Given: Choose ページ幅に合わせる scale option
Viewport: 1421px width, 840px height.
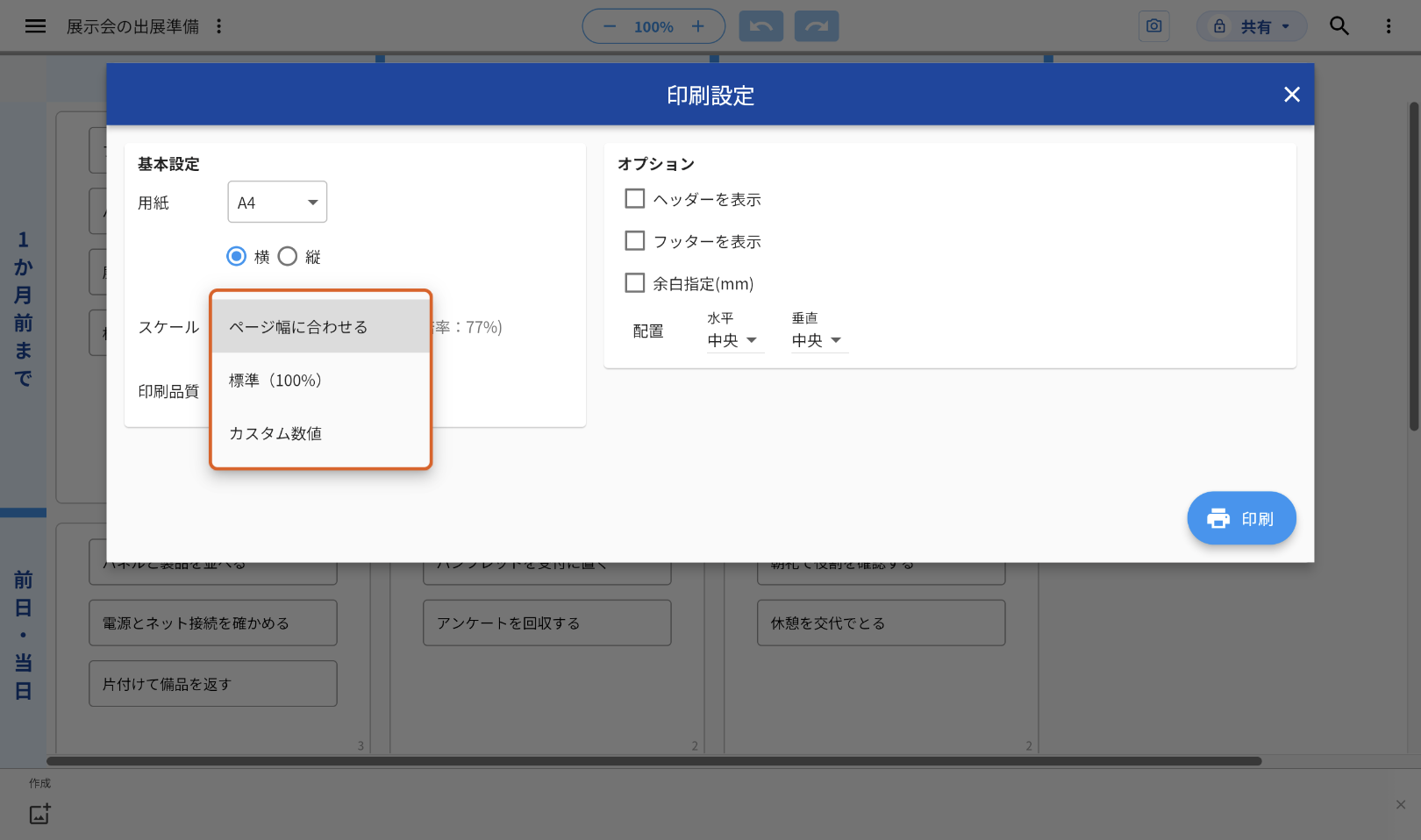Looking at the screenshot, I should click(x=321, y=326).
